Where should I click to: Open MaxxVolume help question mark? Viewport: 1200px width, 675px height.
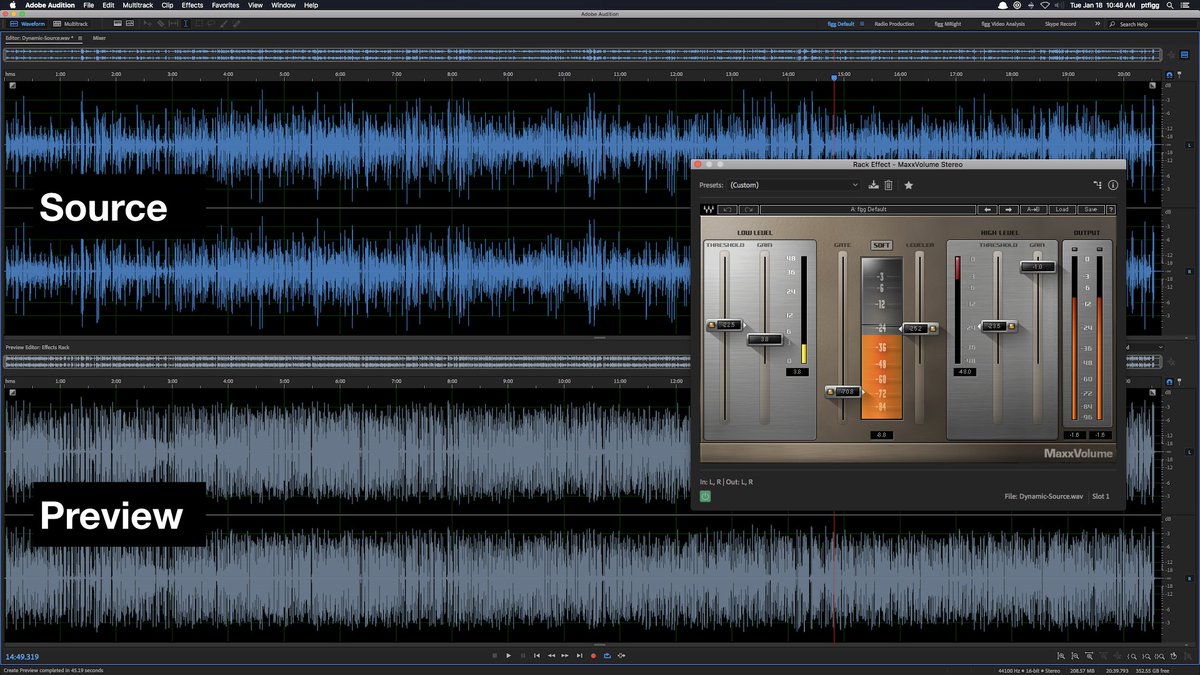(x=1111, y=210)
